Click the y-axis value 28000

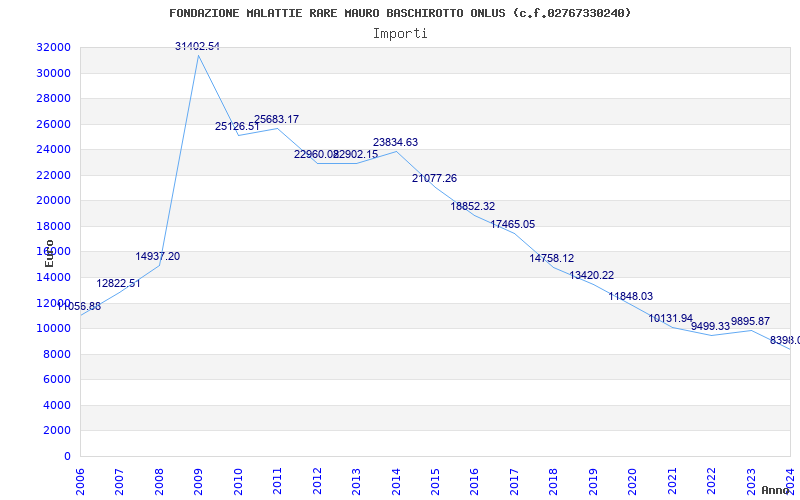(53, 98)
